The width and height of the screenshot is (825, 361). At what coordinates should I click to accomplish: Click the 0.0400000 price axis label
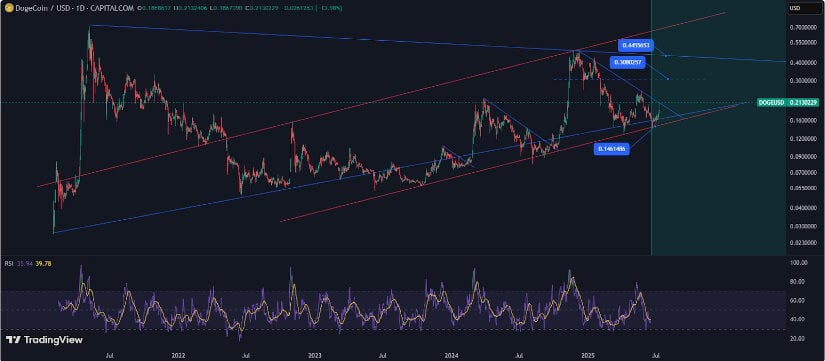(x=802, y=208)
